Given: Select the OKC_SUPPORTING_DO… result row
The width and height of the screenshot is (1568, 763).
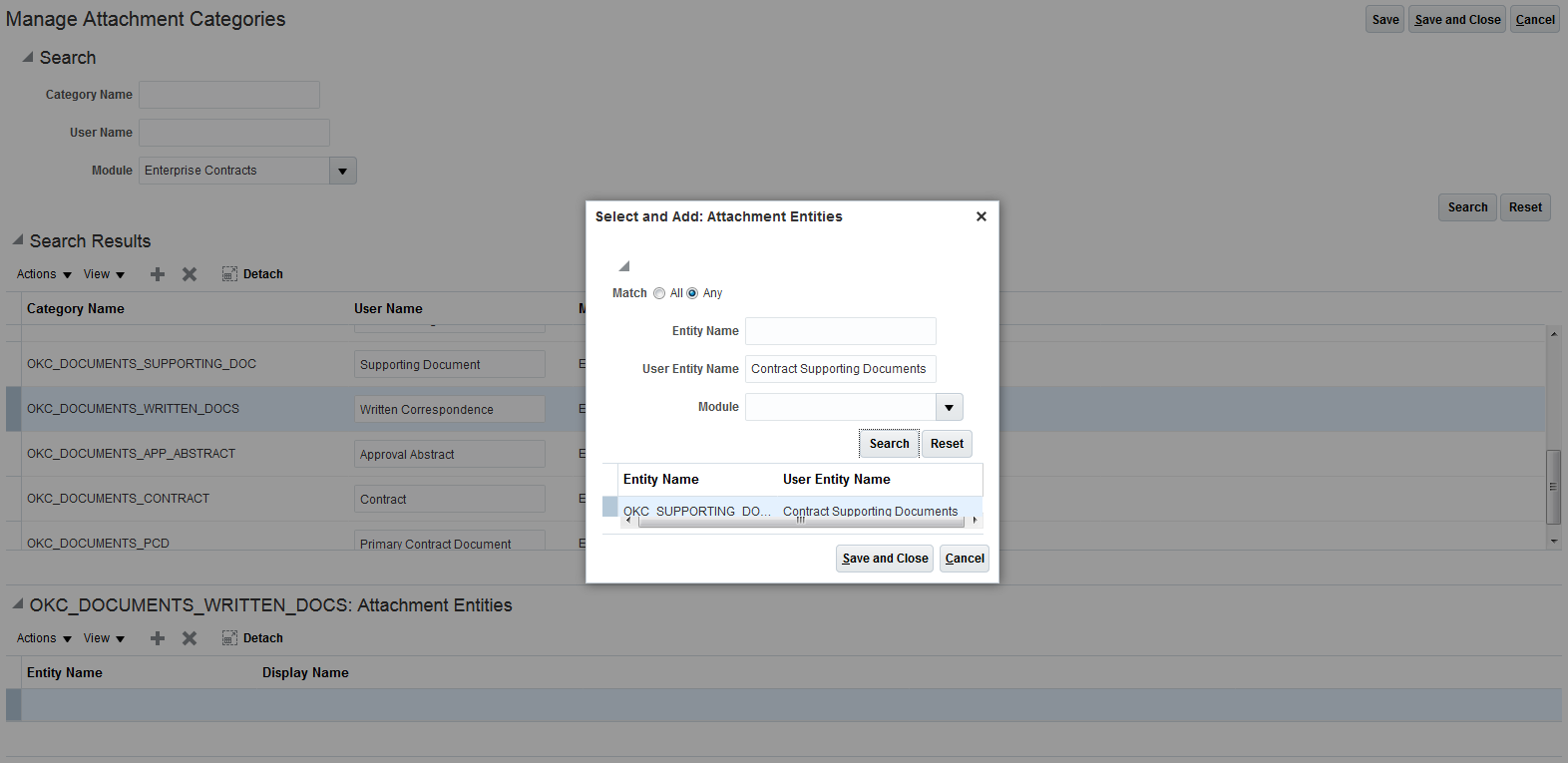Looking at the screenshot, I should (698, 509).
